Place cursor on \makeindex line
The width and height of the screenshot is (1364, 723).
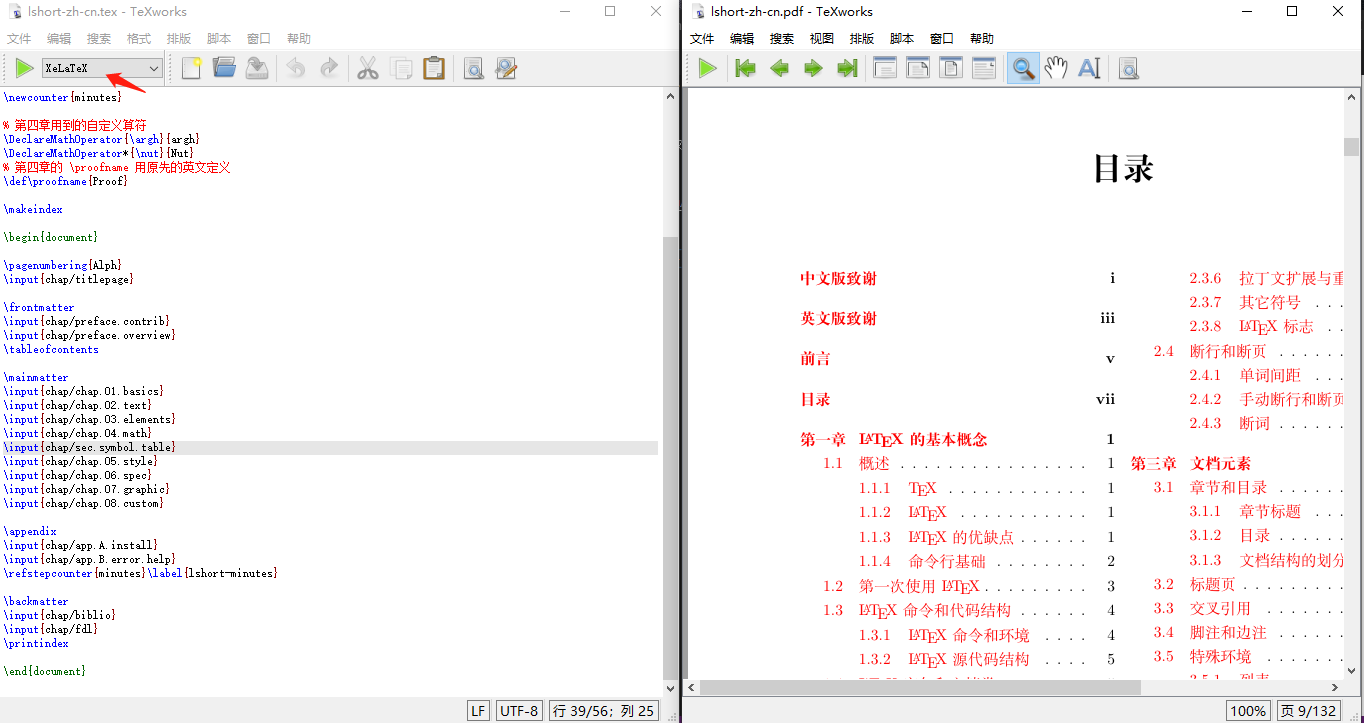[33, 209]
